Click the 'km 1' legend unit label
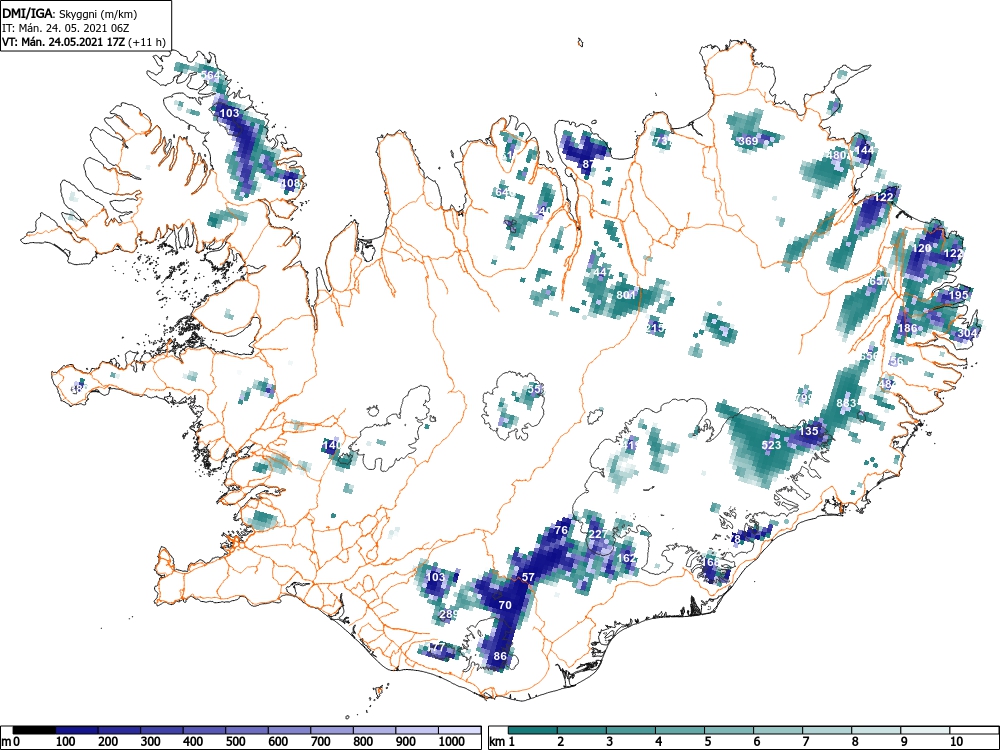 click(502, 742)
